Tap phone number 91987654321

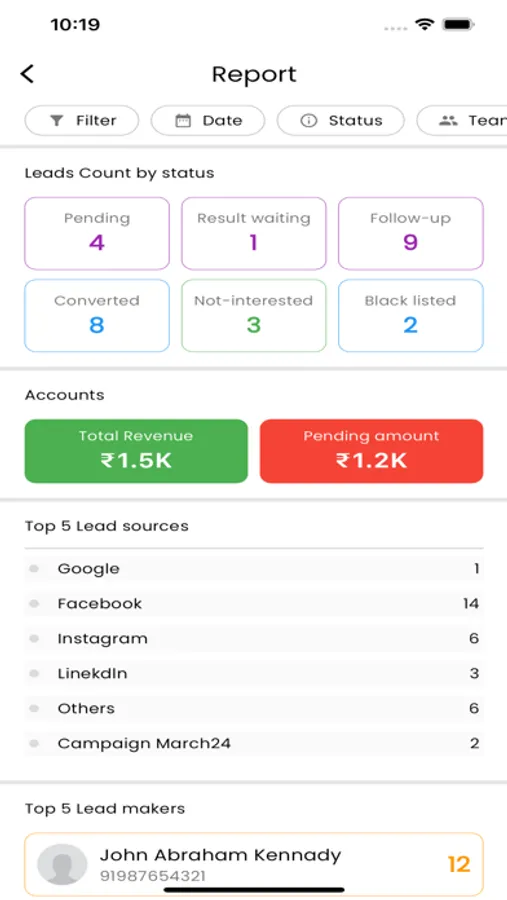point(153,876)
